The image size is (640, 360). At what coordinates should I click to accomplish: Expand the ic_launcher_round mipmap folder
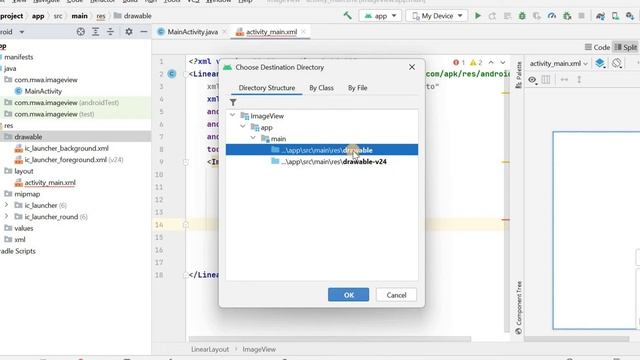click(x=6, y=216)
